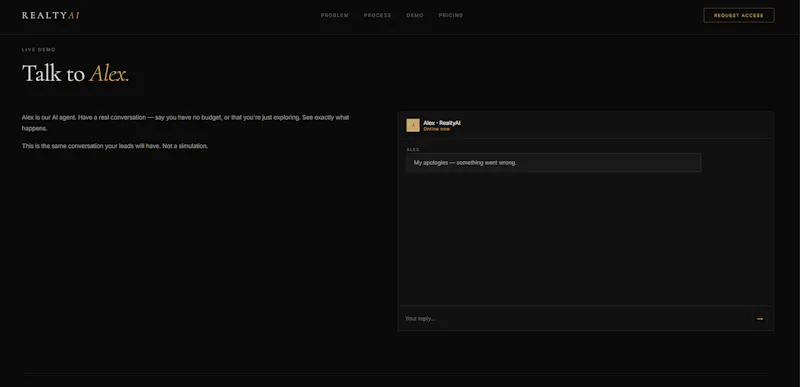Click the send arrow icon in chat
Screen dimensions: 800x387
pos(760,319)
